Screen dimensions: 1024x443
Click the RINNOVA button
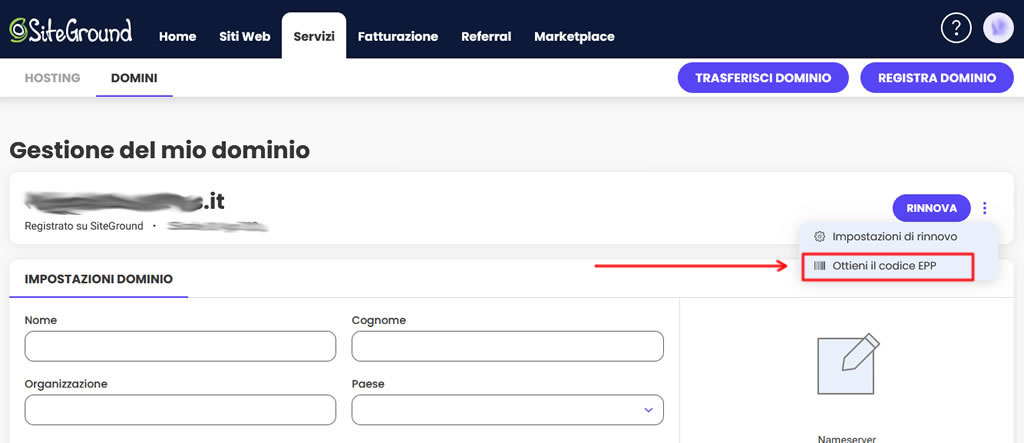[931, 208]
